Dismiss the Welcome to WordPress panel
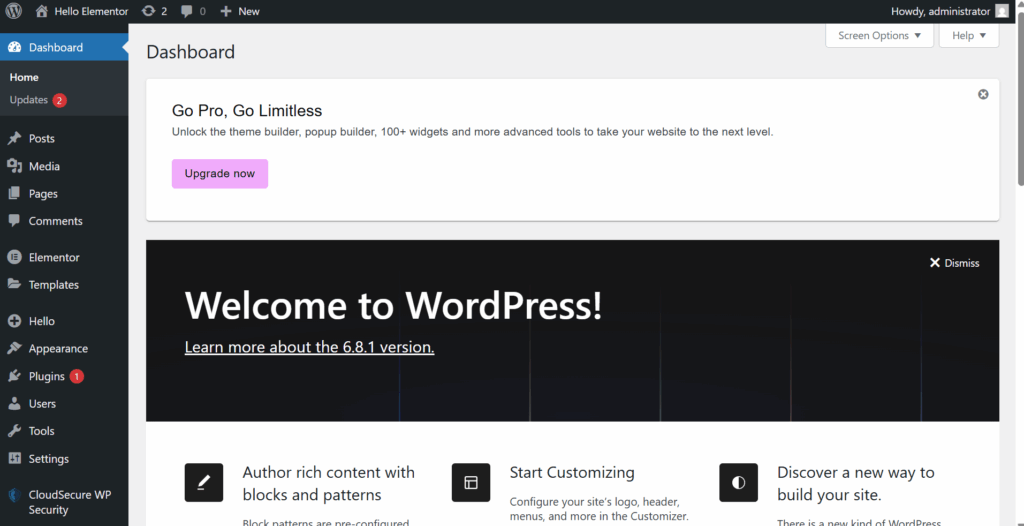Viewport: 1024px width, 526px height. (x=954, y=263)
